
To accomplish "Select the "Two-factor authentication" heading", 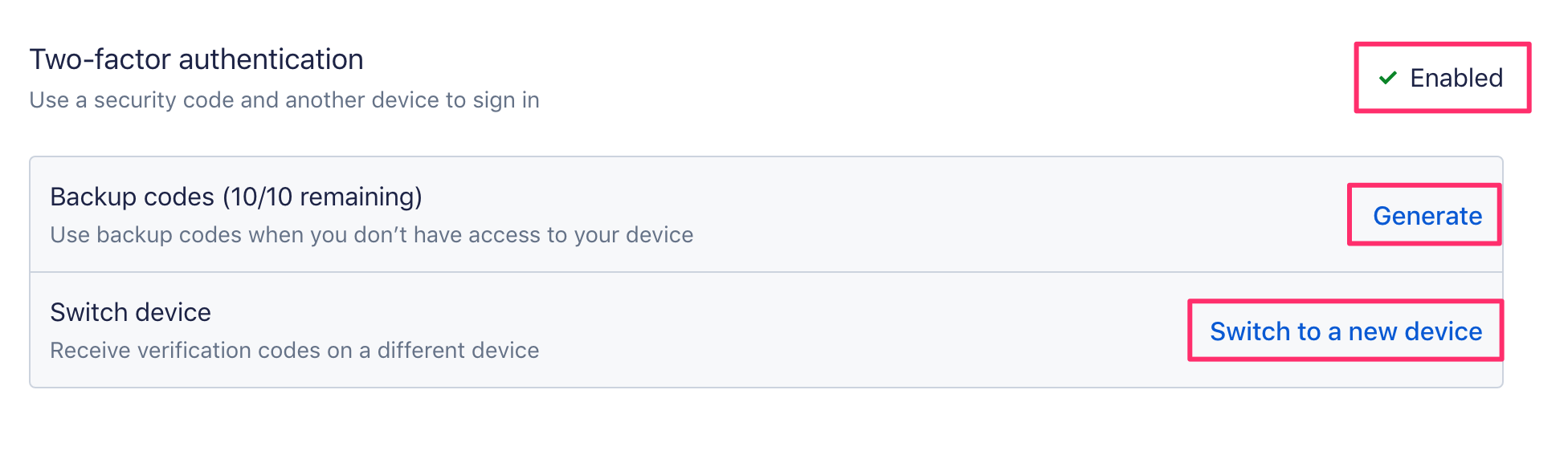I will [x=196, y=59].
